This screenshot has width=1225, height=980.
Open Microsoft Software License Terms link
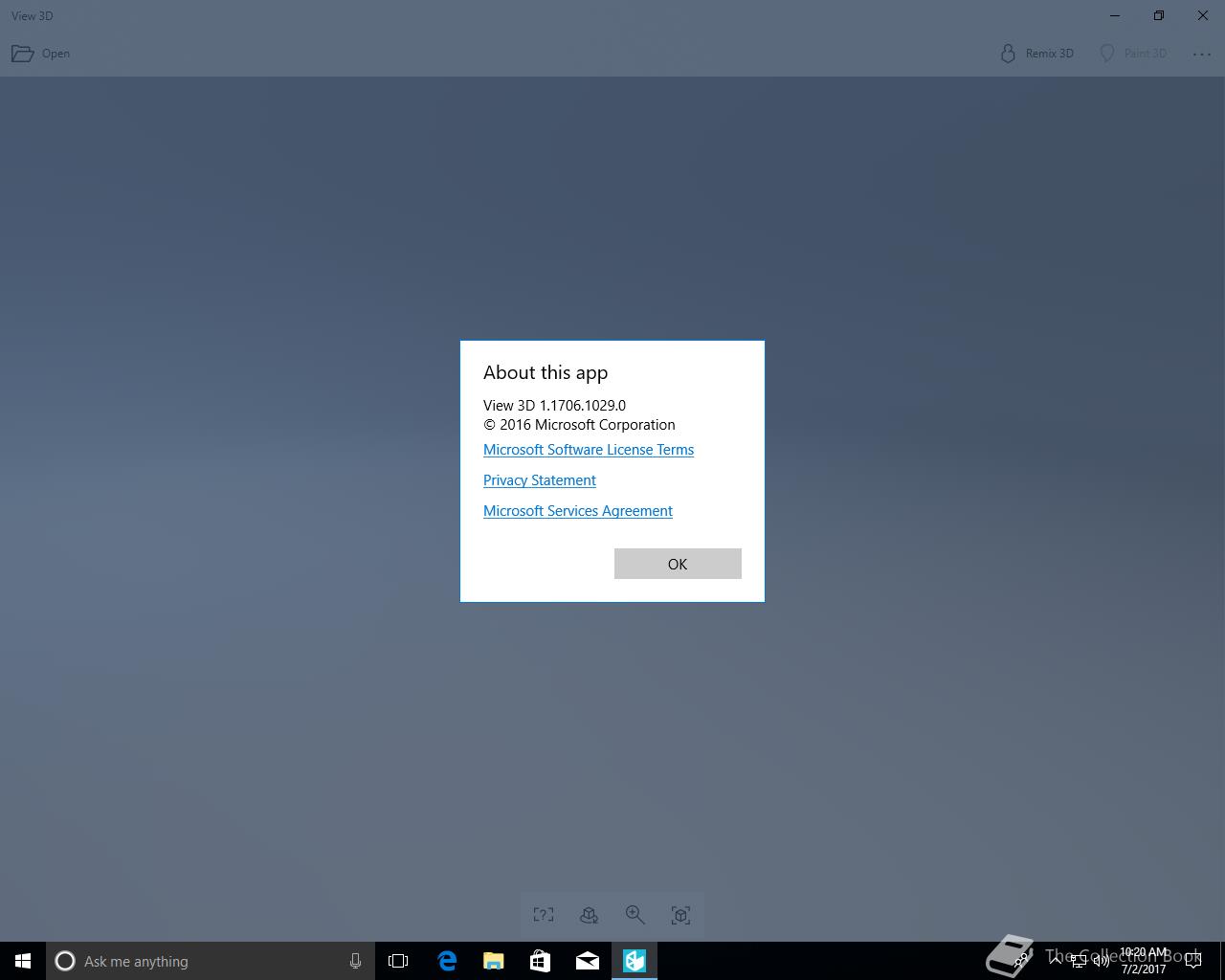pyautogui.click(x=589, y=450)
